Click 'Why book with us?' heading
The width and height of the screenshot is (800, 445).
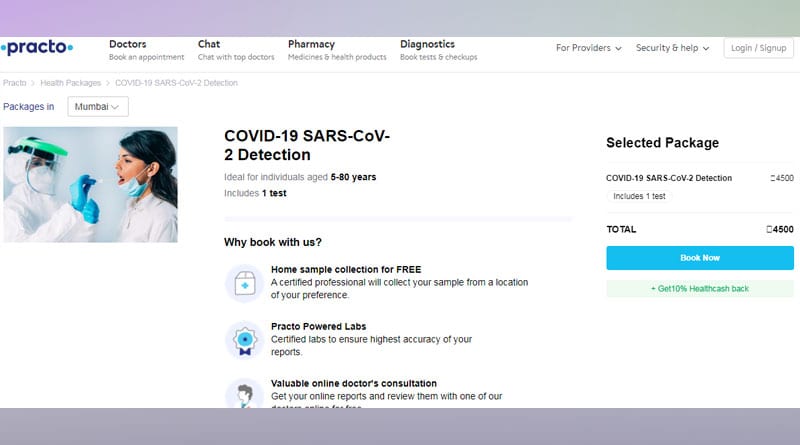point(272,242)
